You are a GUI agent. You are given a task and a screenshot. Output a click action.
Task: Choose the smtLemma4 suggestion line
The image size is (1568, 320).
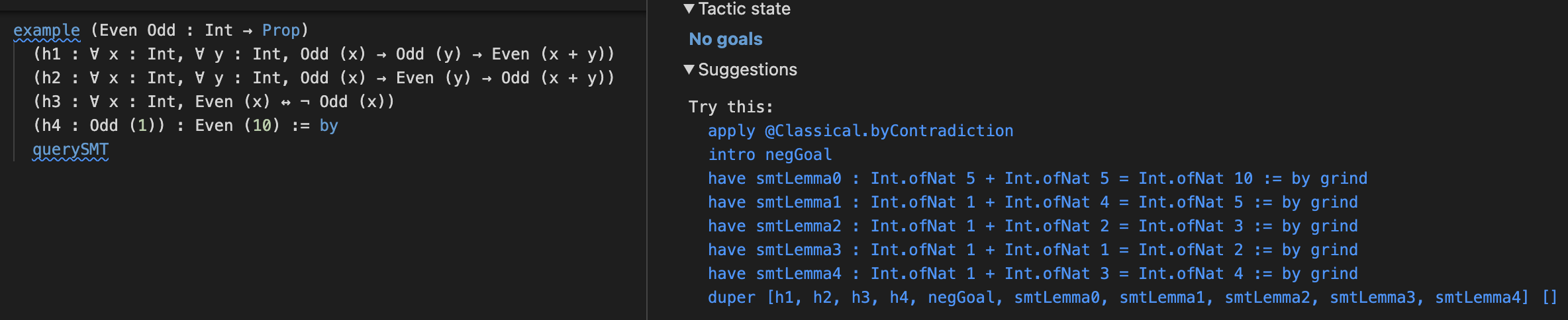coord(1032,274)
